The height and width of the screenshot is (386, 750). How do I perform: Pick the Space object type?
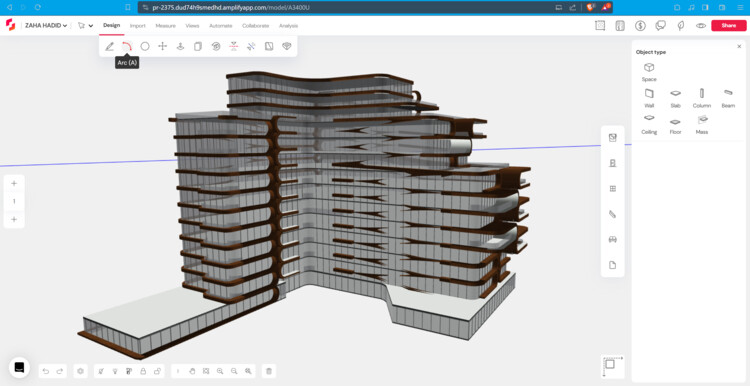[x=649, y=72]
